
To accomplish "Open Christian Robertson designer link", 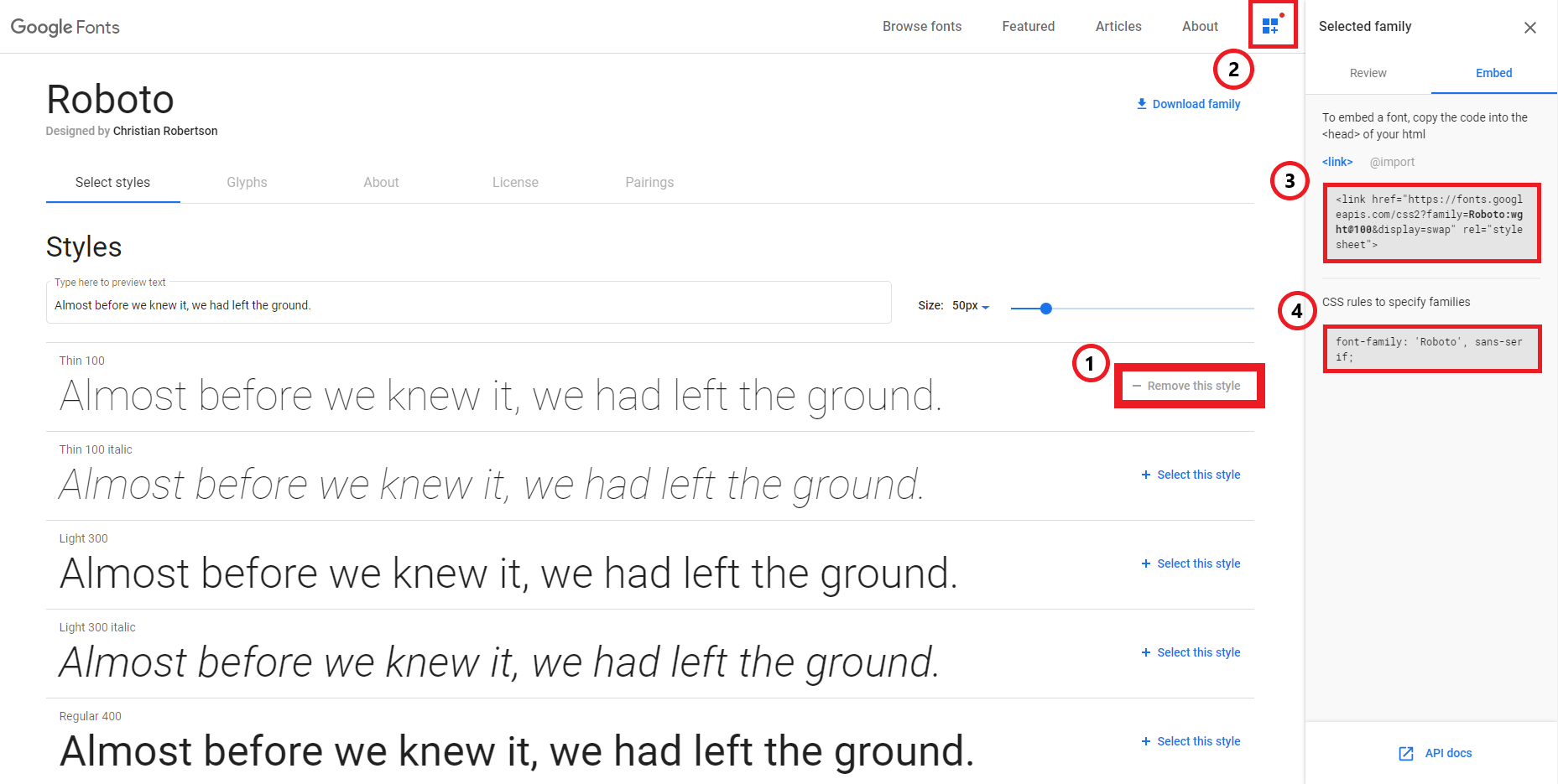I will 165,131.
